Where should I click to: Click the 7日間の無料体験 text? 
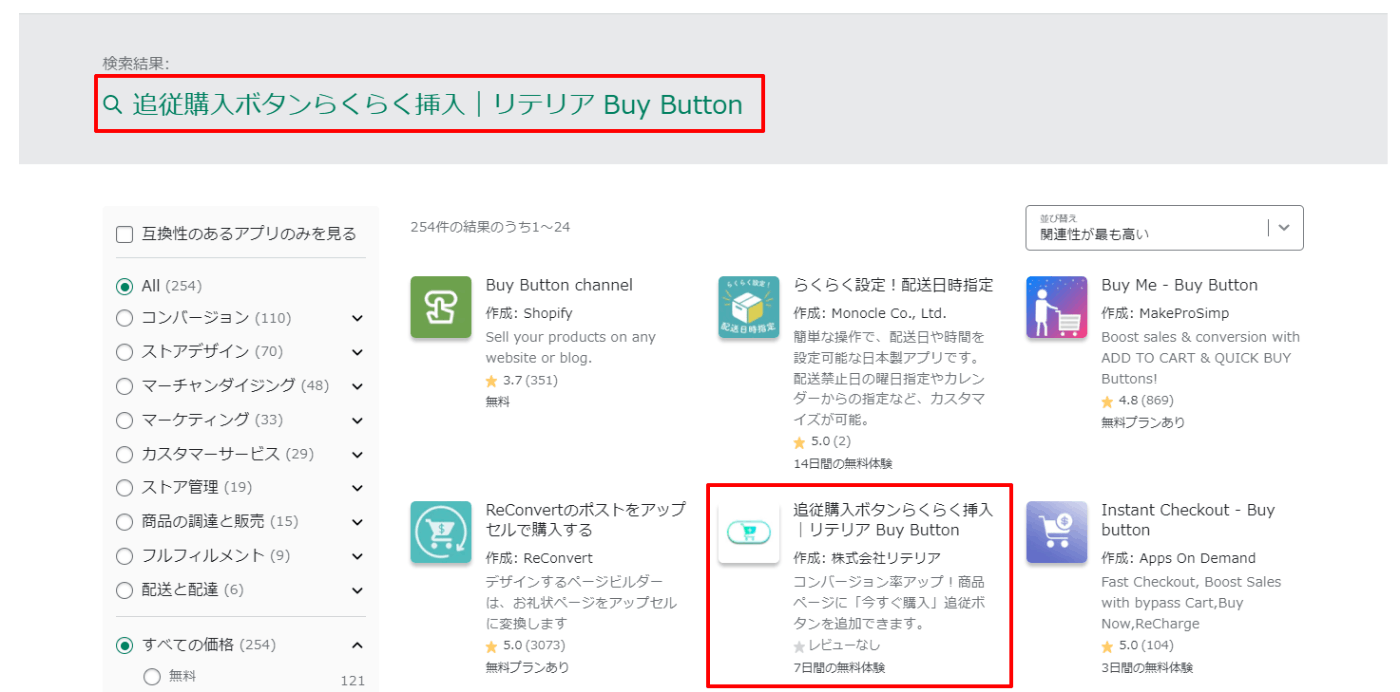coord(839,668)
